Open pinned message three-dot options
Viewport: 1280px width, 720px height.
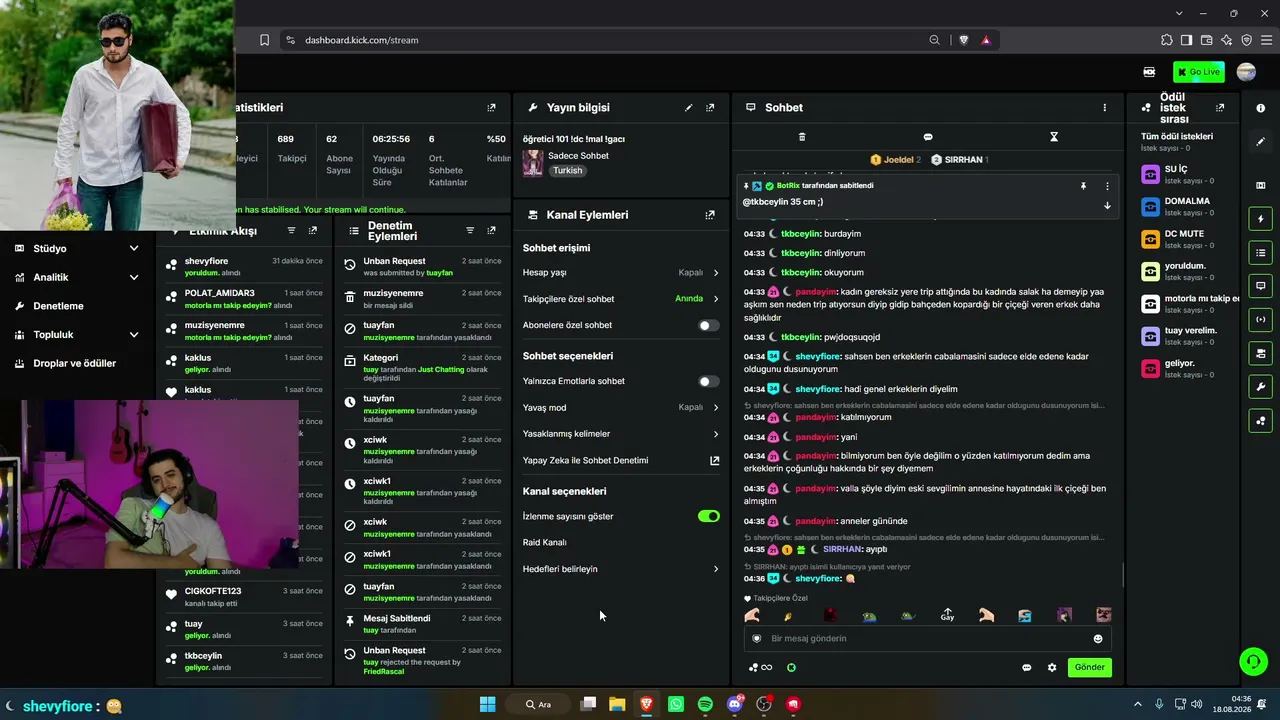tap(1107, 186)
